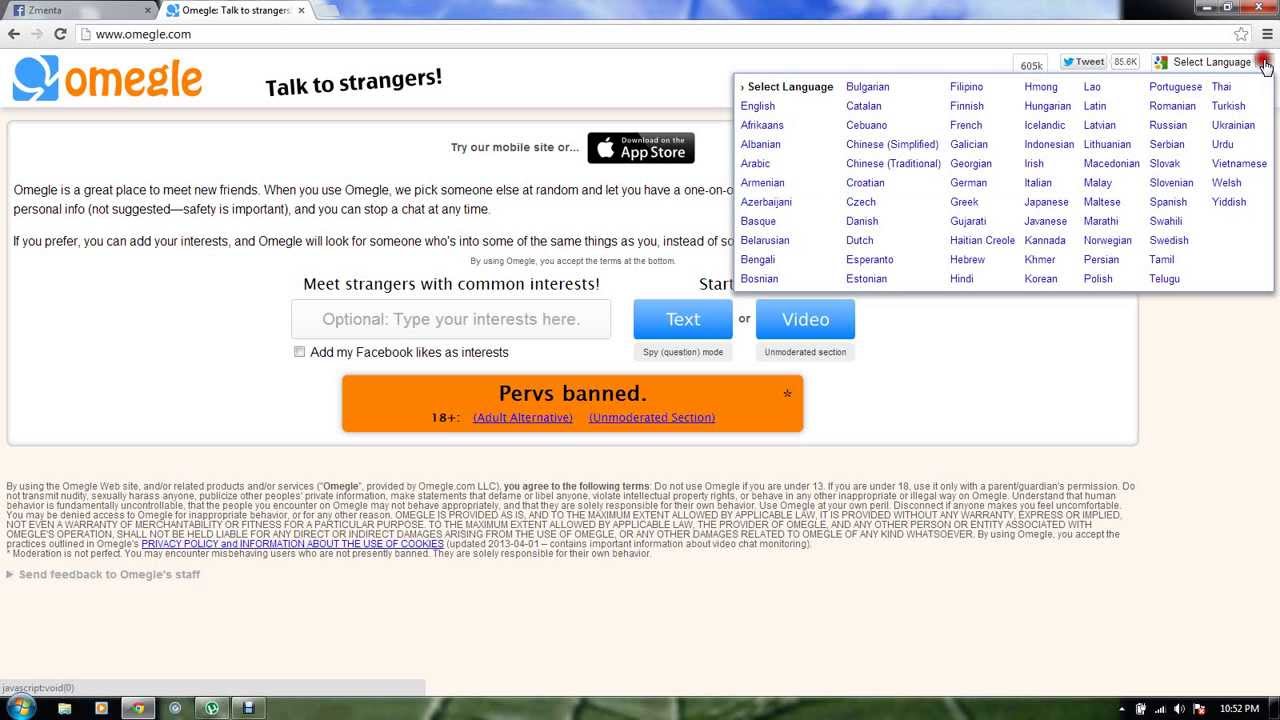
Task: Go back using the browser back arrow
Action: coord(14,34)
